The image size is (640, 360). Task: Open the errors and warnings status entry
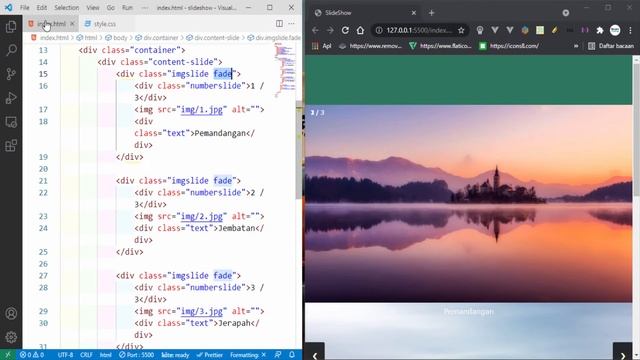click(x=32, y=355)
